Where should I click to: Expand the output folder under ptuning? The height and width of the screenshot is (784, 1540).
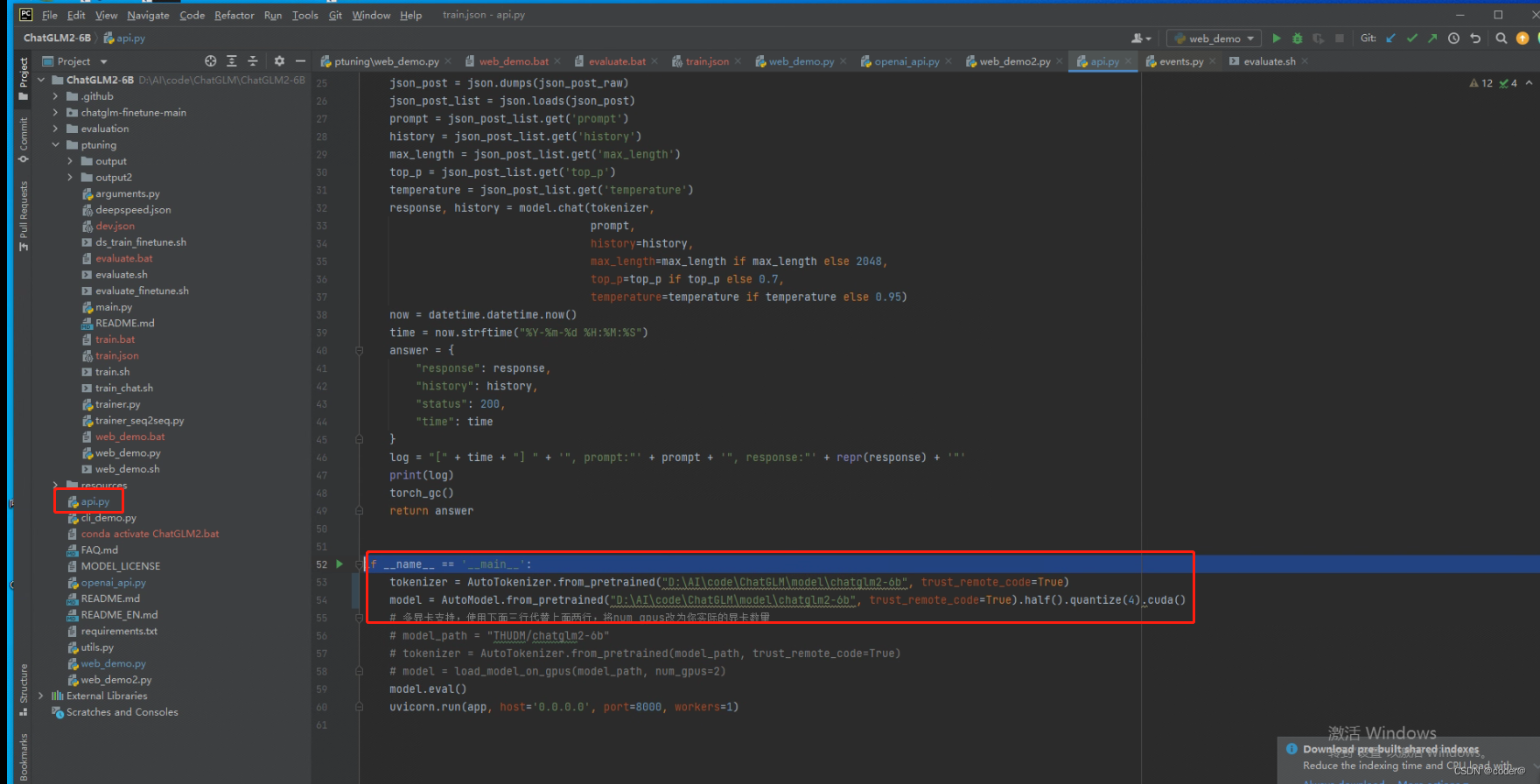(70, 161)
